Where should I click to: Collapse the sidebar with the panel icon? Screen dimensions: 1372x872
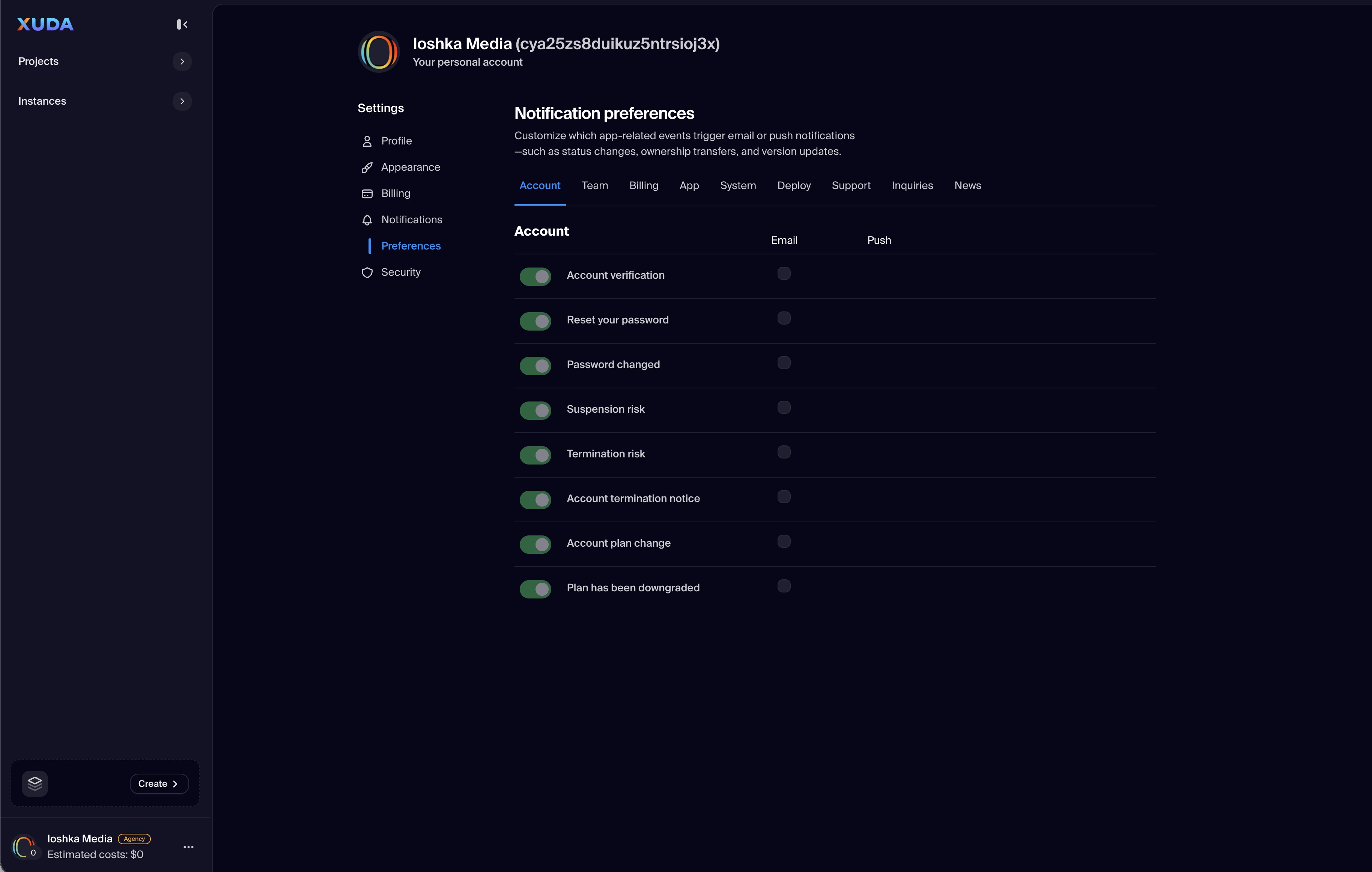(x=182, y=24)
